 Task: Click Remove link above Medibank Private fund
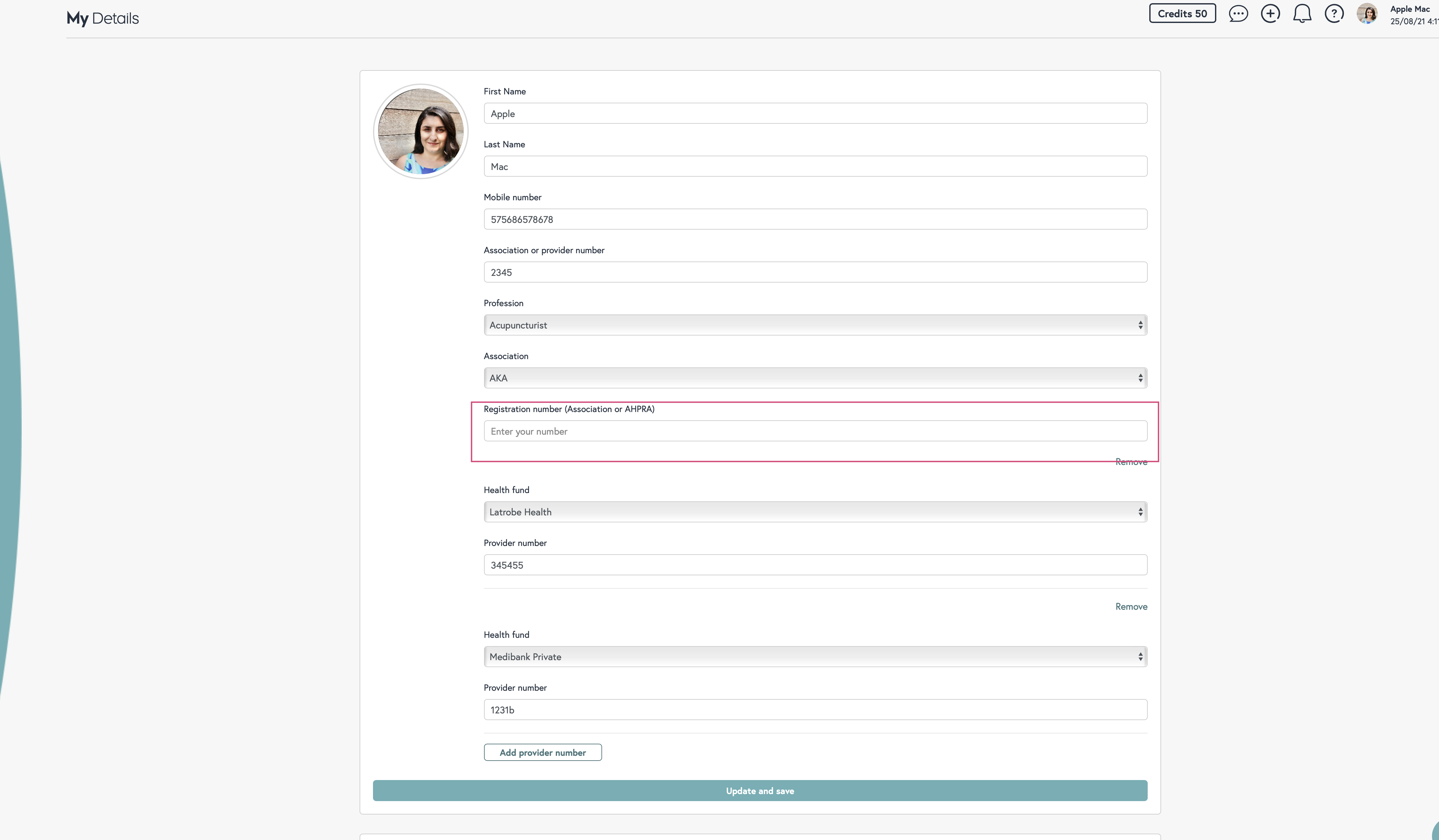tap(1131, 607)
